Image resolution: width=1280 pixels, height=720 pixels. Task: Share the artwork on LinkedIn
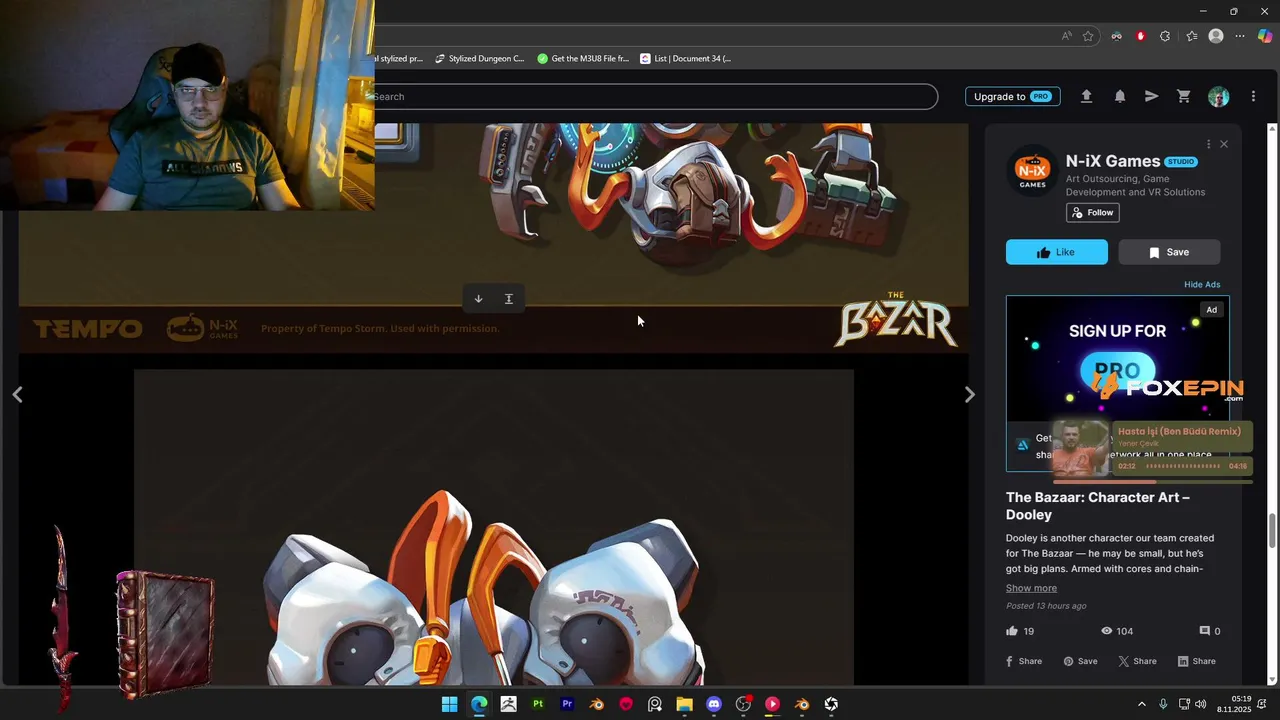(x=1197, y=661)
